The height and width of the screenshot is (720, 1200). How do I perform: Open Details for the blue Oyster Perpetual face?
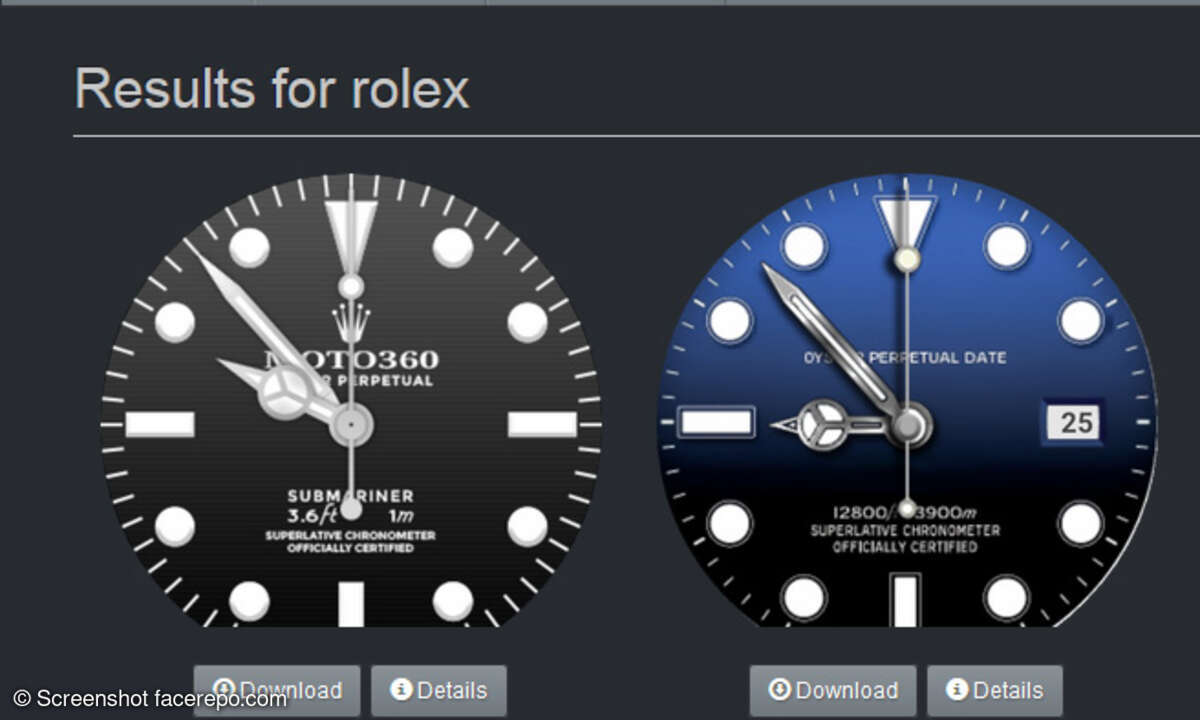[995, 691]
